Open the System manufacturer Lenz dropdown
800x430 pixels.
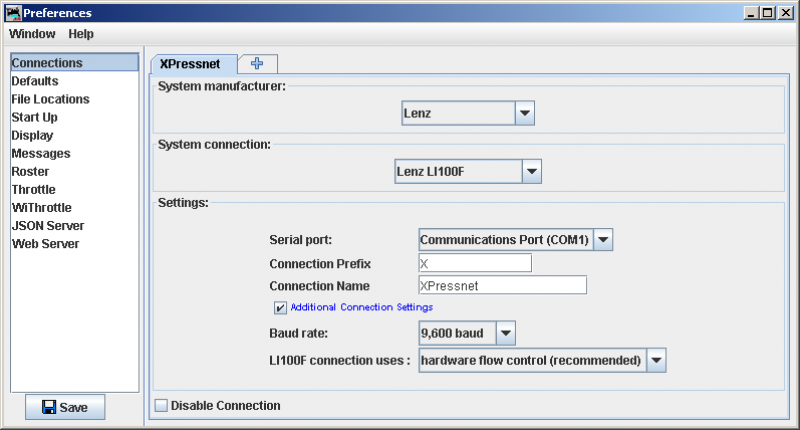(x=468, y=113)
